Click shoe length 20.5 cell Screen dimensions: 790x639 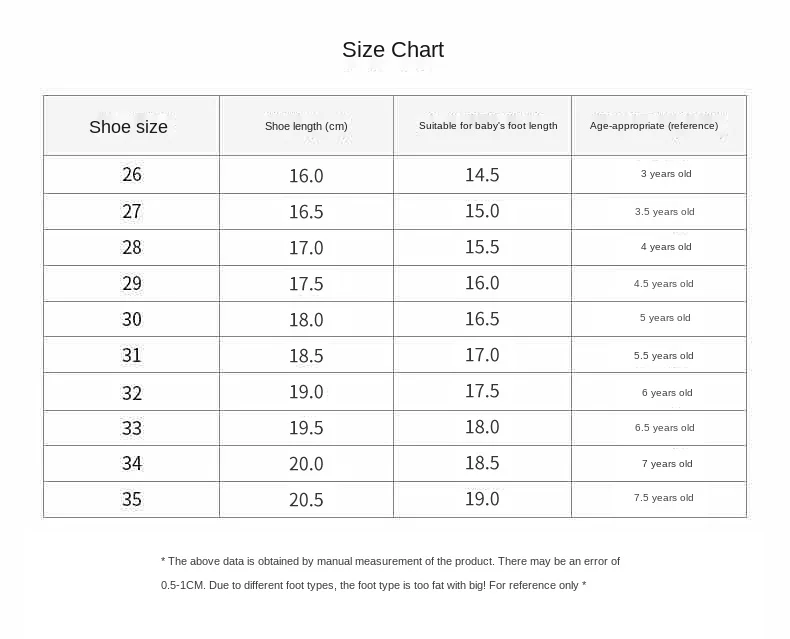pyautogui.click(x=306, y=500)
